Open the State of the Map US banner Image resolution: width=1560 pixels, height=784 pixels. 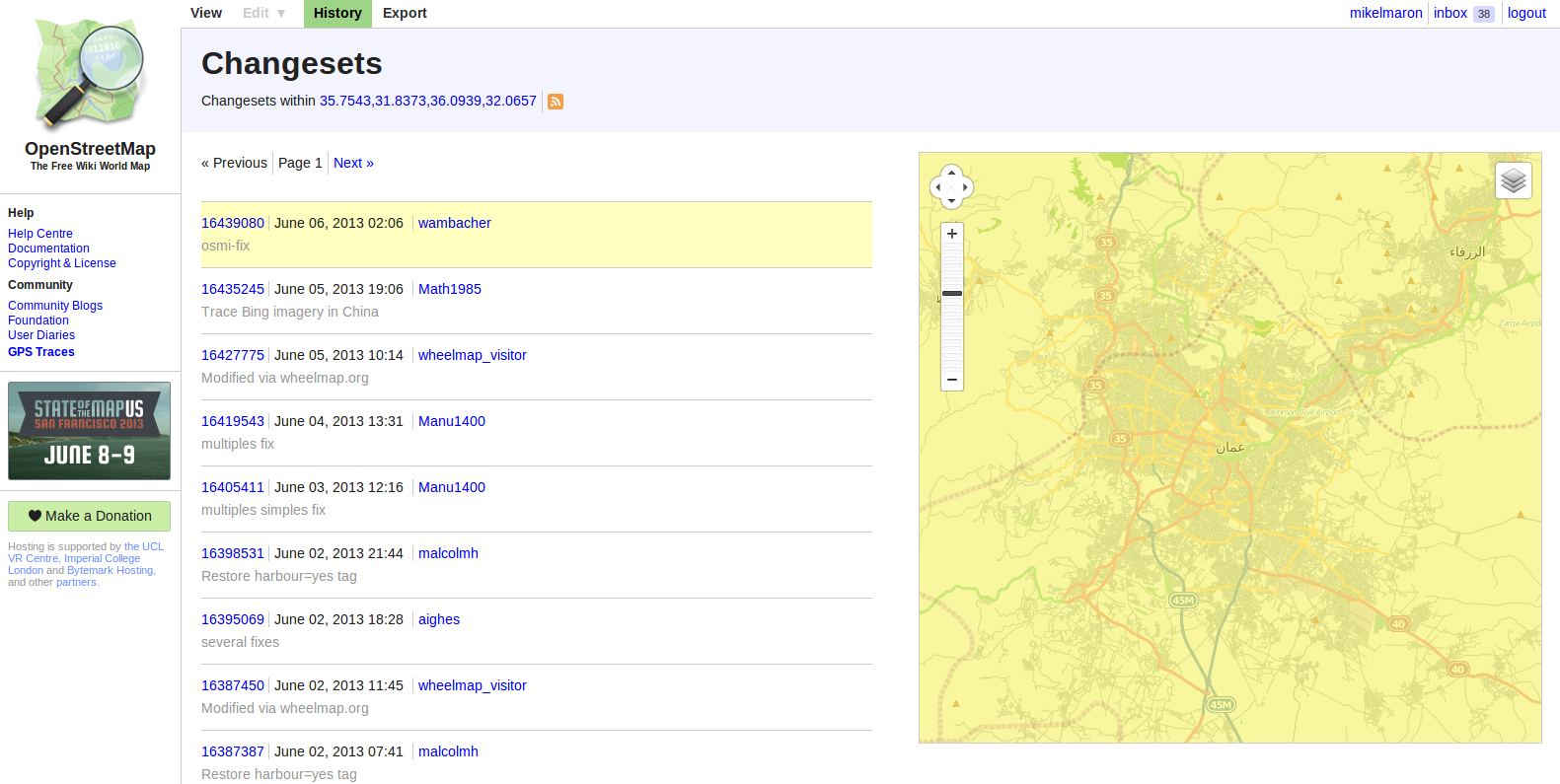90,431
